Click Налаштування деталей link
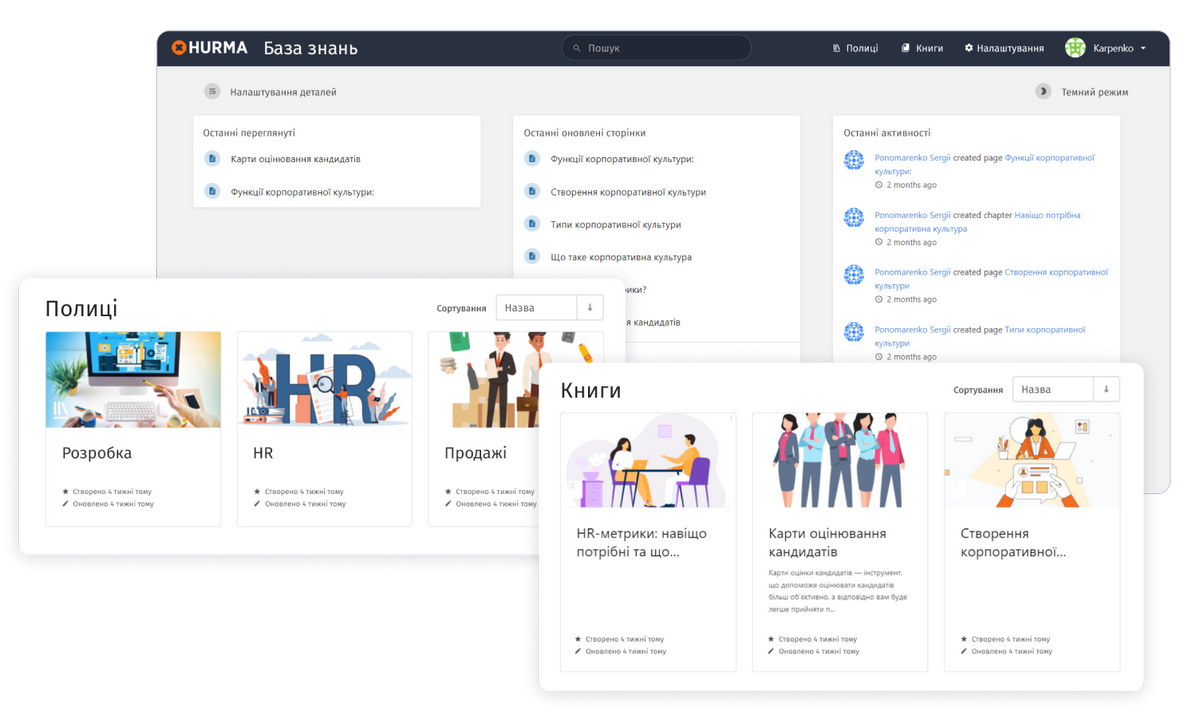 click(x=283, y=92)
